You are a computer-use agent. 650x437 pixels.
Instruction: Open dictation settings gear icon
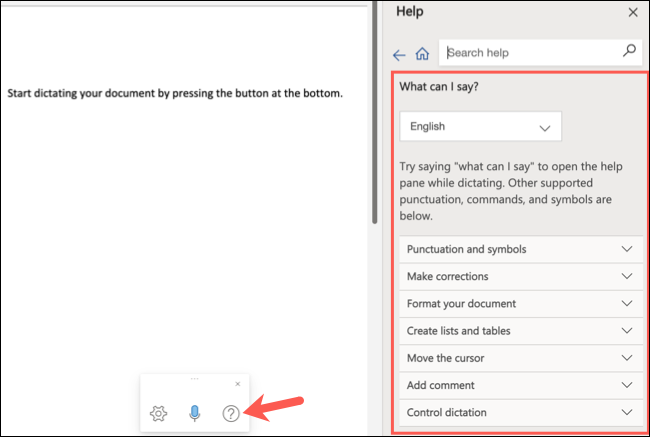coord(158,413)
